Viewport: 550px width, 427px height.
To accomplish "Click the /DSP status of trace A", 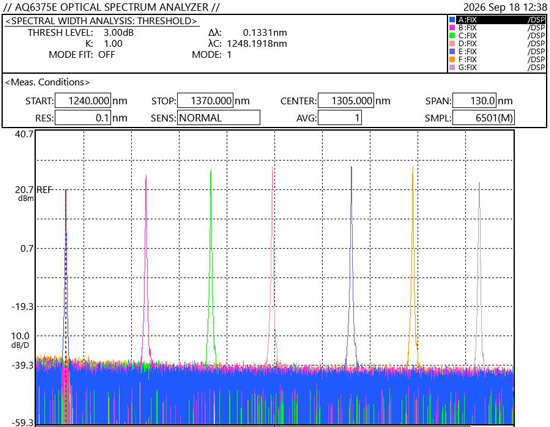I will (536, 20).
